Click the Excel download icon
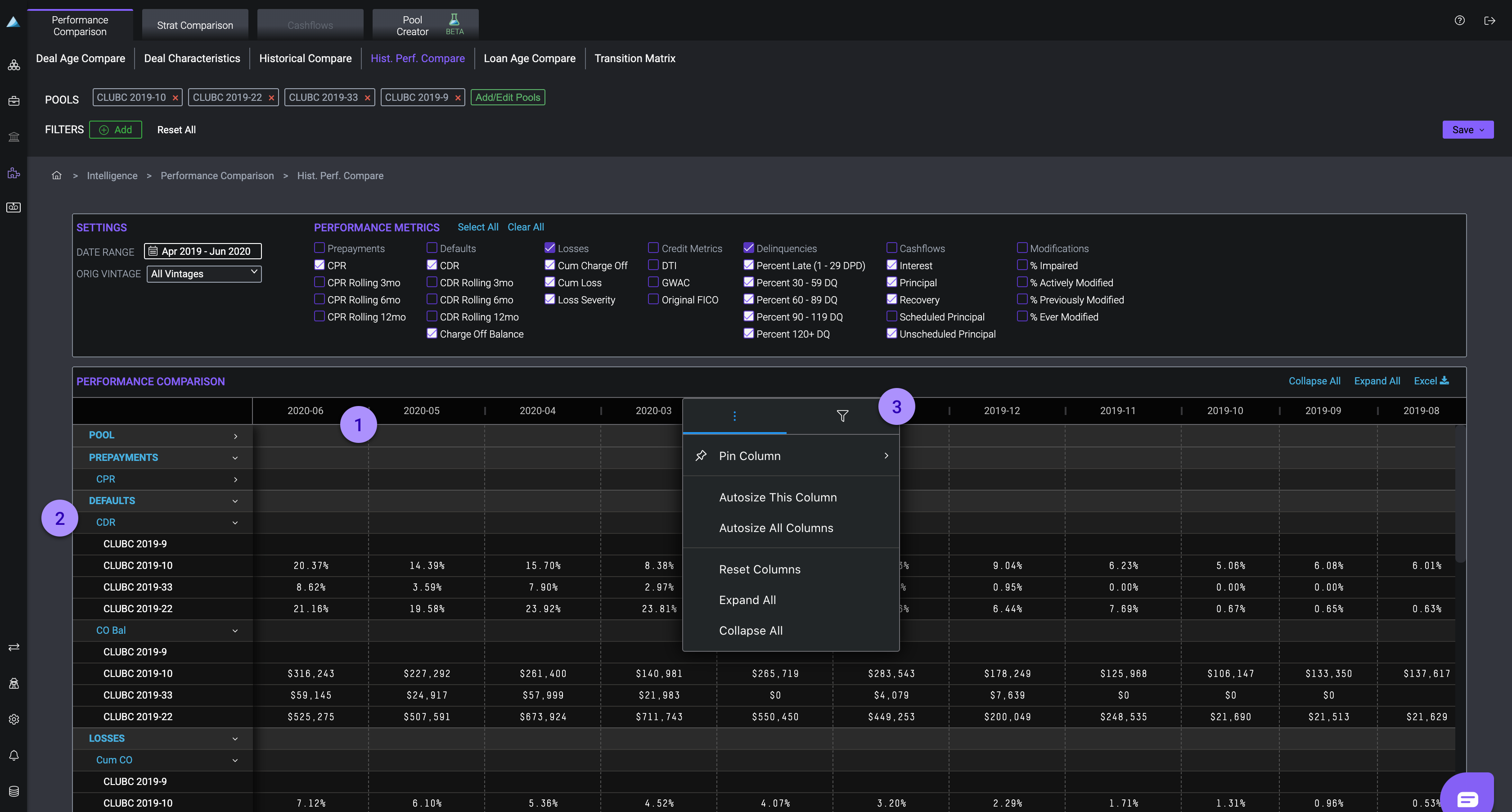Viewport: 1512px width, 812px height. click(1444, 381)
